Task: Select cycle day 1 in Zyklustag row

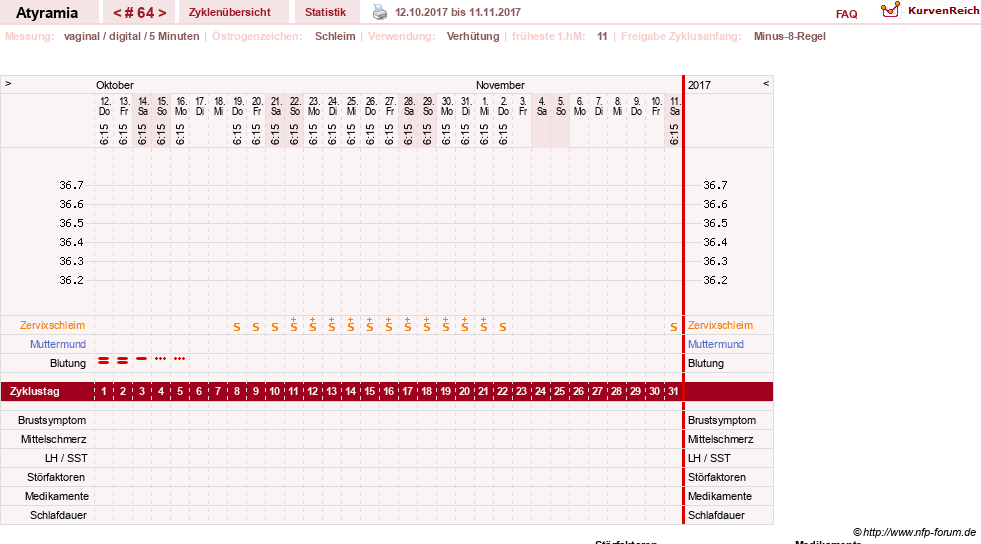Action: [x=104, y=391]
